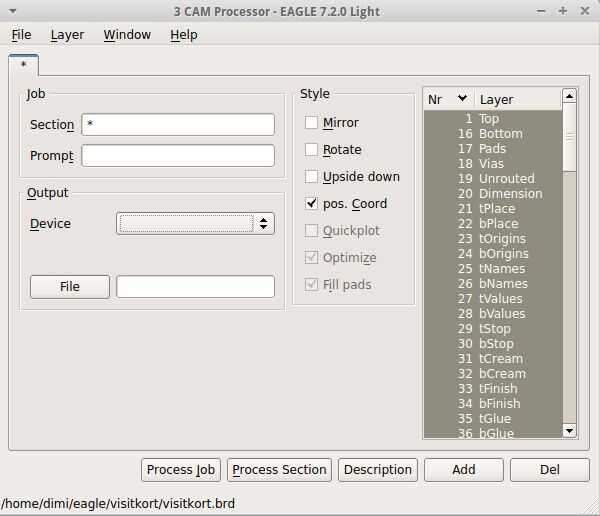This screenshot has height=516, width=600.
Task: Enable the Upside down checkbox
Action: click(311, 177)
